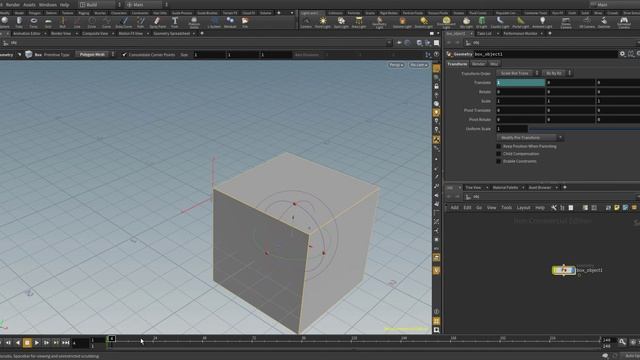The image size is (640, 360).
Task: Create a Portal Light from the shelf
Action: pyautogui.click(x=520, y=22)
